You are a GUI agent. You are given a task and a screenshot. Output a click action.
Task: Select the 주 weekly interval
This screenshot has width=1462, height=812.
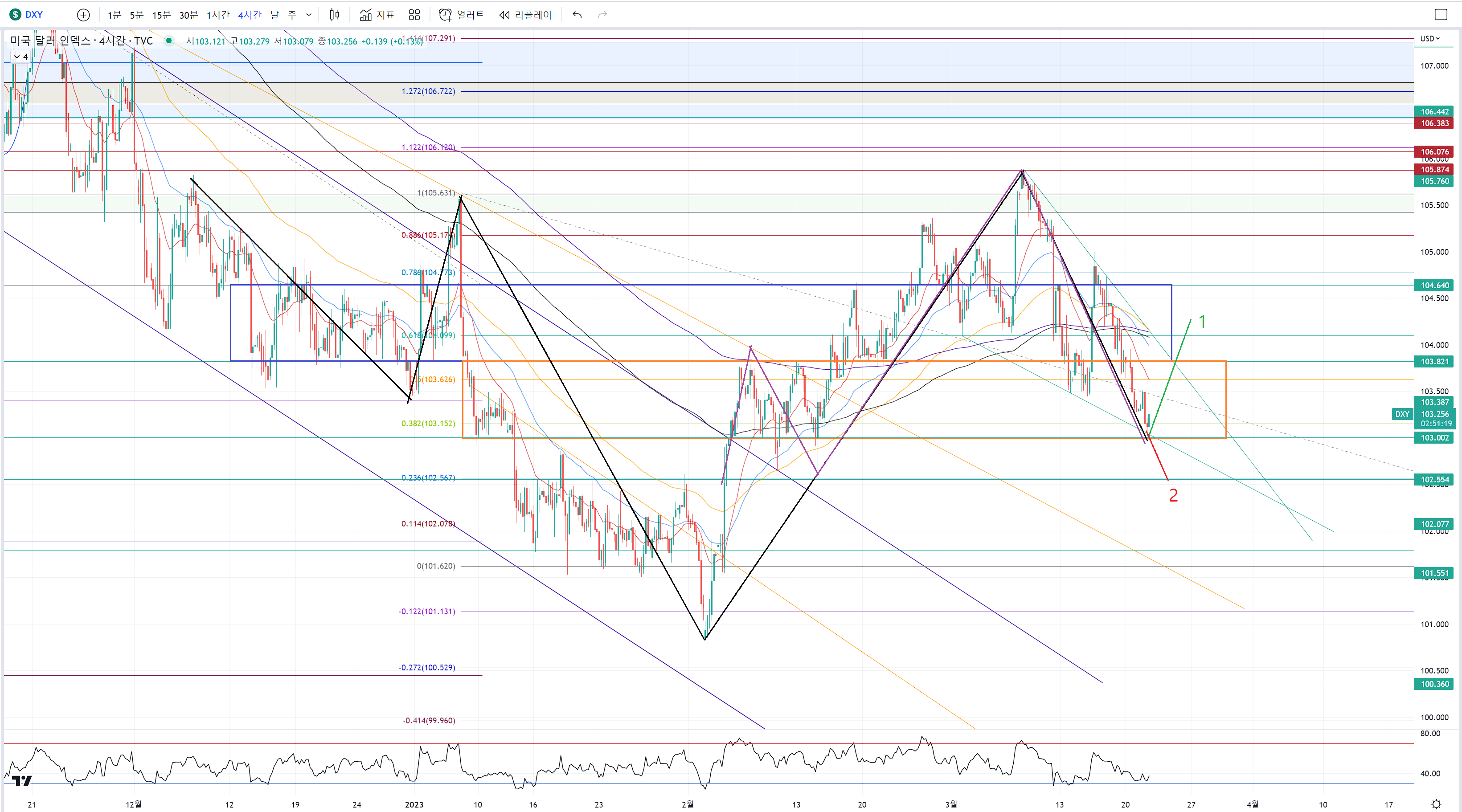[x=292, y=15]
